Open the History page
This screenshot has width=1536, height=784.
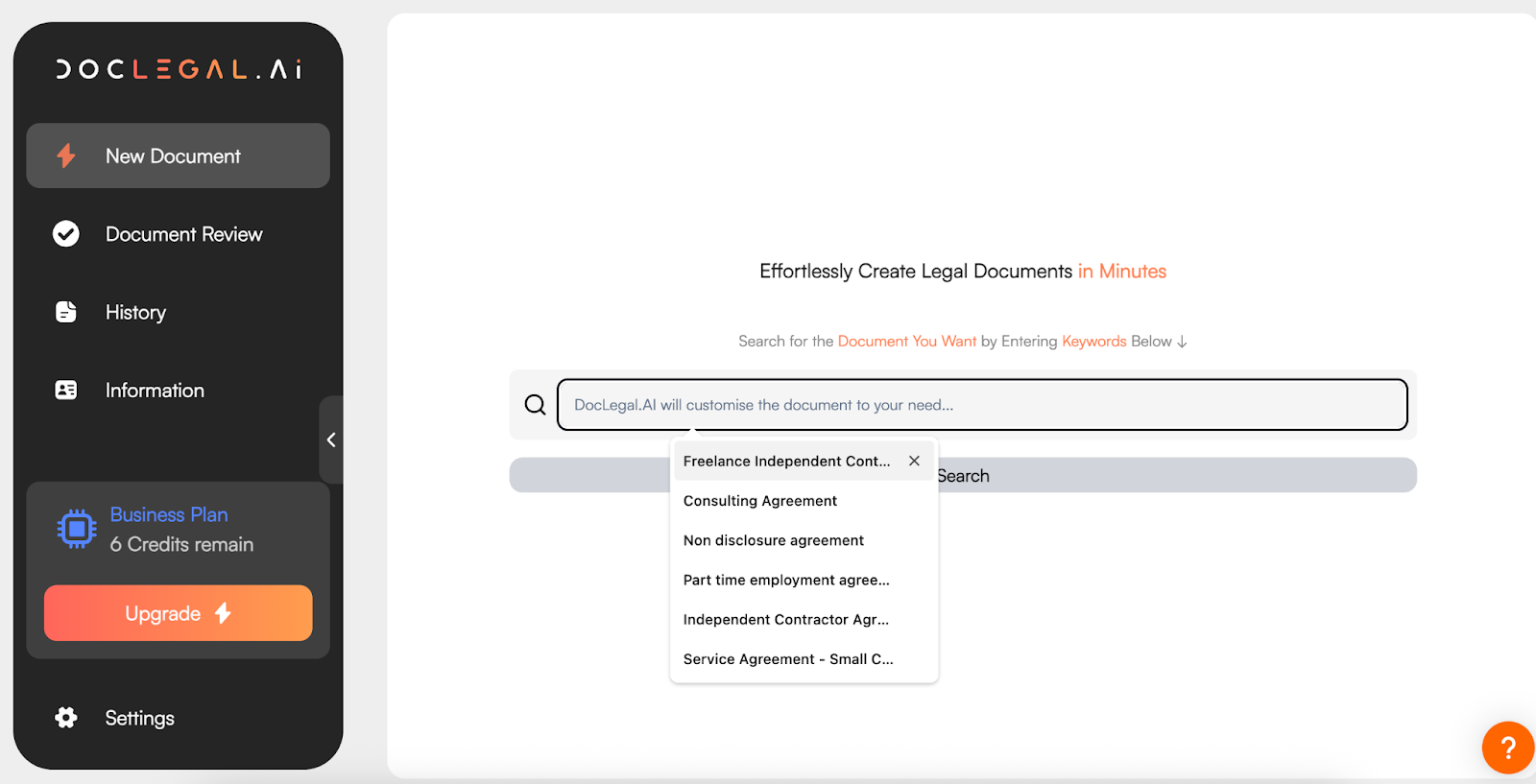179,312
